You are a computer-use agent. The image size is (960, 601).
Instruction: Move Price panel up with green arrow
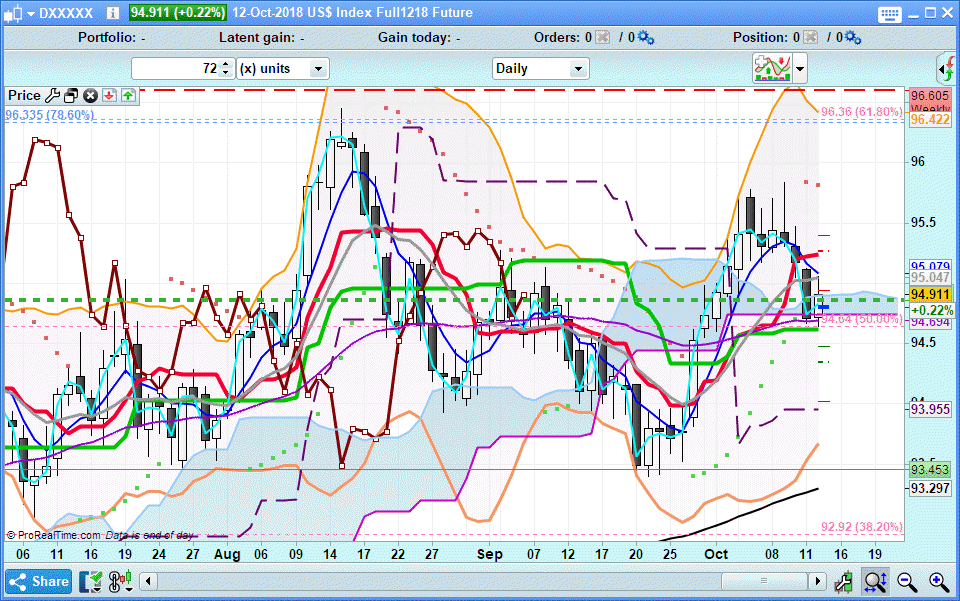pos(128,95)
